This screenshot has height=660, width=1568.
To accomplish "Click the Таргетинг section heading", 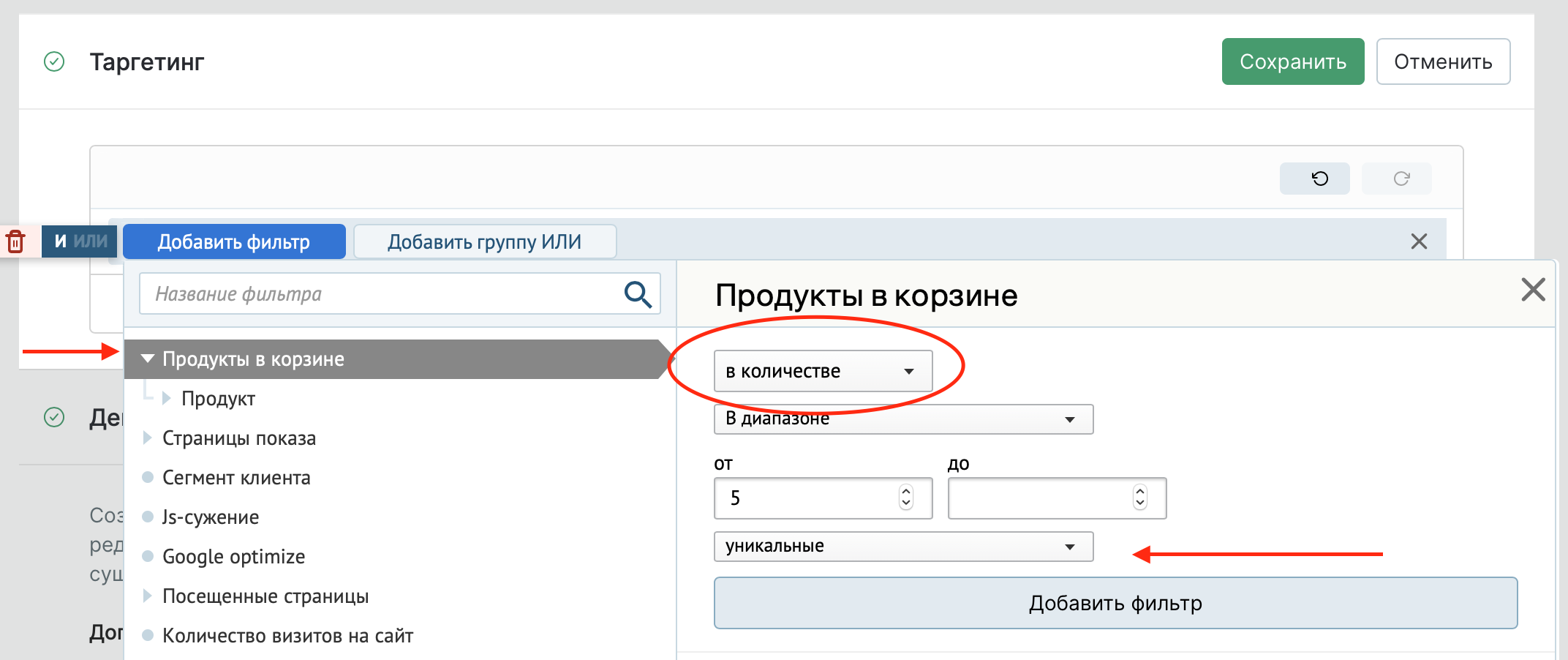I will coord(147,62).
